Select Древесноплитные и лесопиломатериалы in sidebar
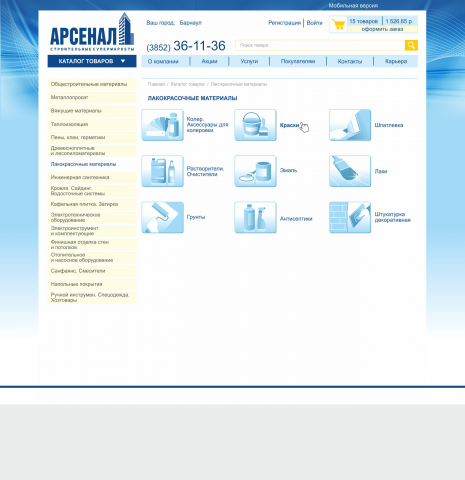 [92, 151]
